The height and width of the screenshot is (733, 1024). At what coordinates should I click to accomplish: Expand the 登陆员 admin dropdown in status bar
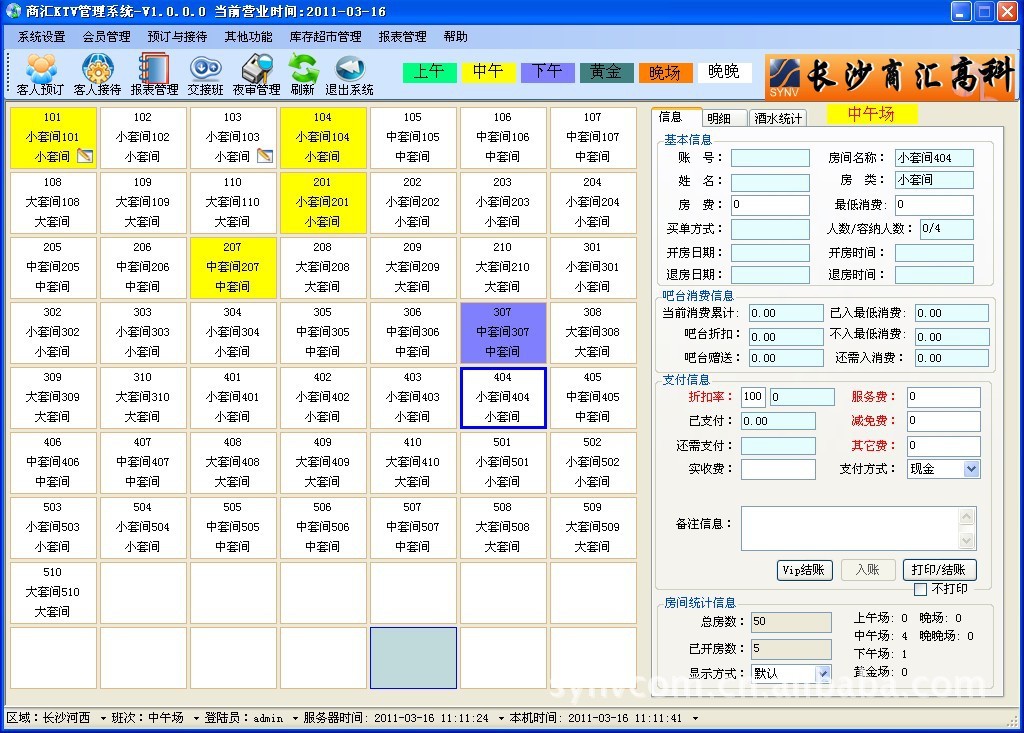coord(295,718)
